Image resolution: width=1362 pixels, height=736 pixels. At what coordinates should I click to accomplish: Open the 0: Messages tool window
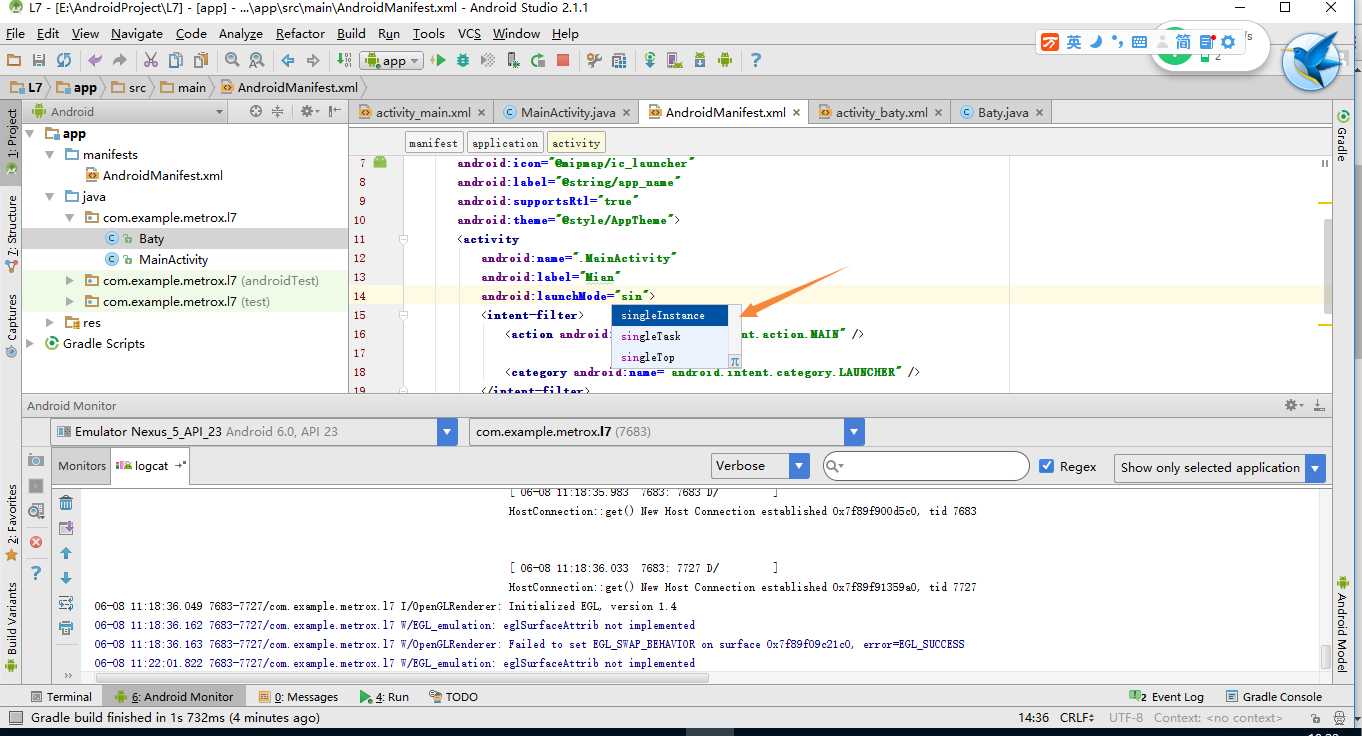point(298,697)
